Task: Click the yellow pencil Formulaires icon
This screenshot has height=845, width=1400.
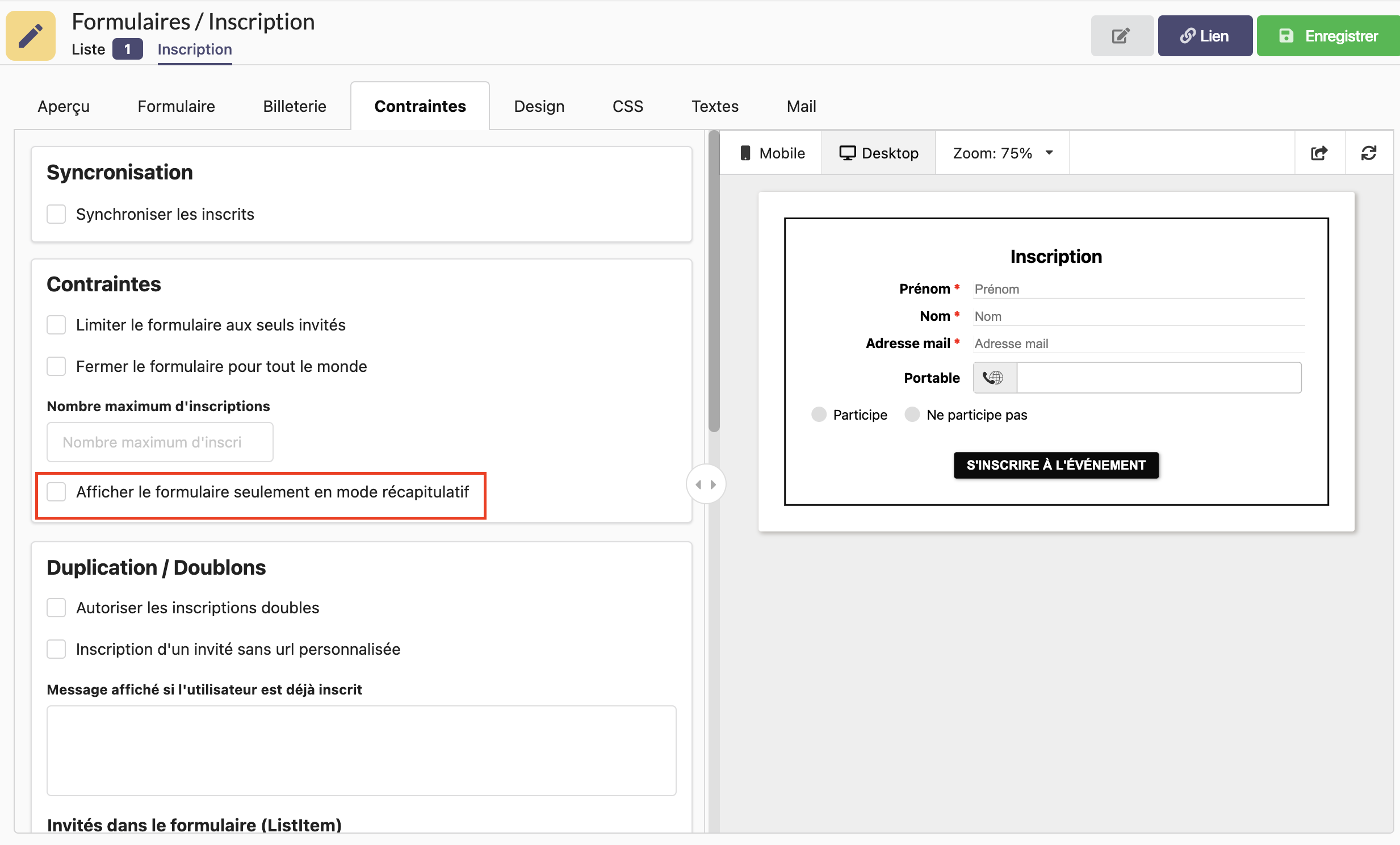Action: coord(31,36)
